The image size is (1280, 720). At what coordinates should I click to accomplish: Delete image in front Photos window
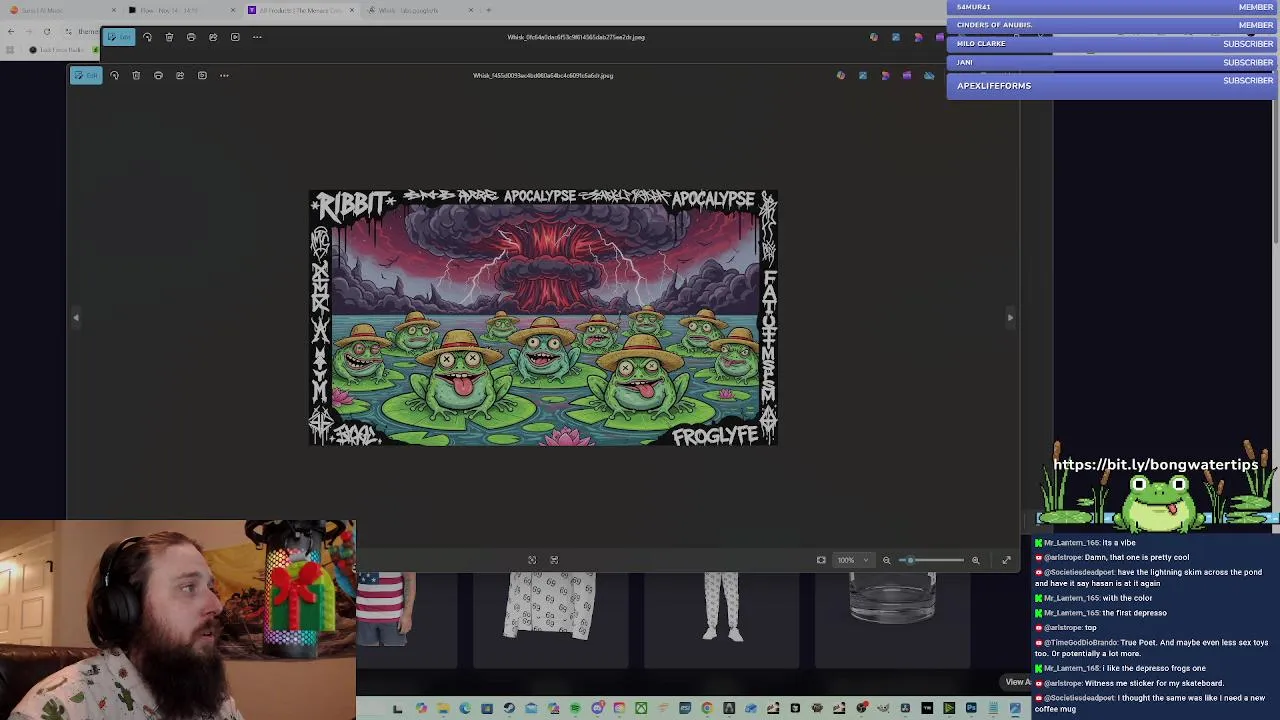[136, 75]
